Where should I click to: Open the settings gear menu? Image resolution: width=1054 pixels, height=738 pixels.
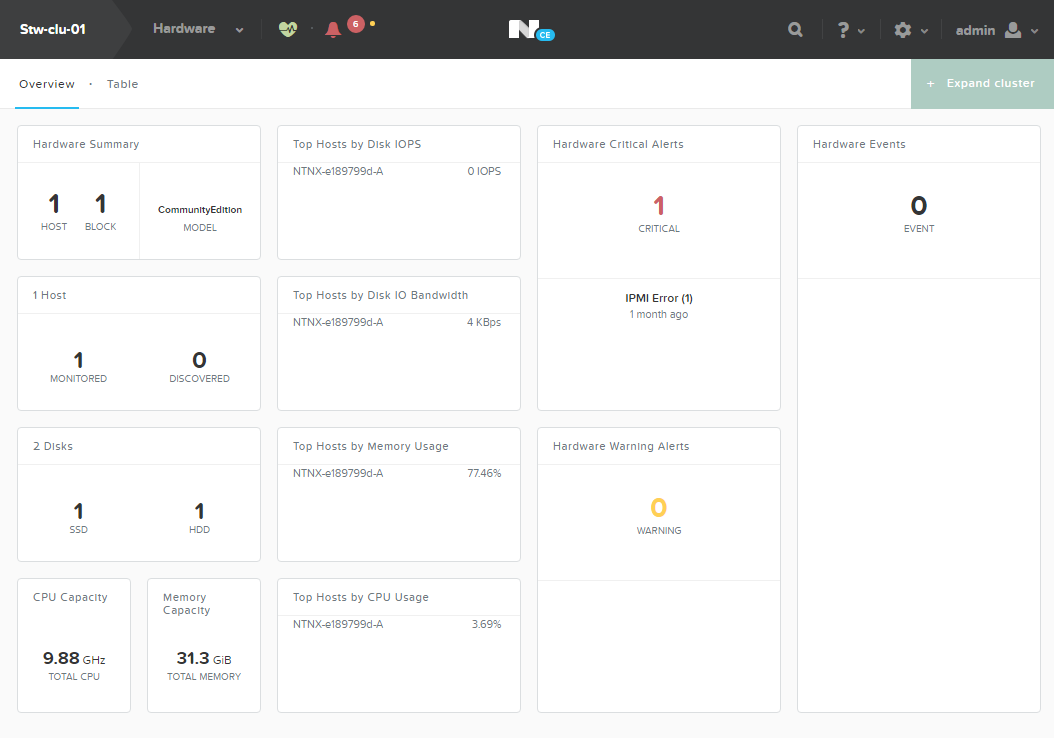point(903,29)
